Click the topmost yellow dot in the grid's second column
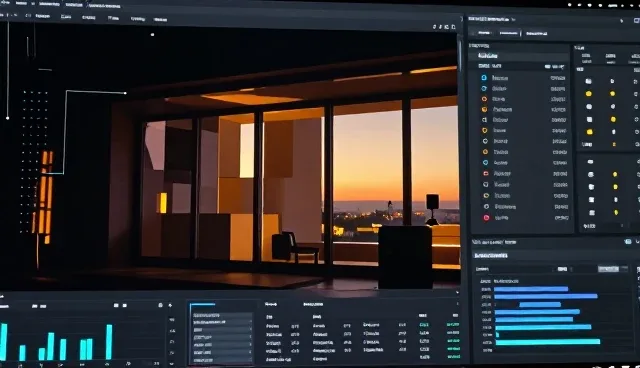This screenshot has width=640, height=368. tap(612, 94)
